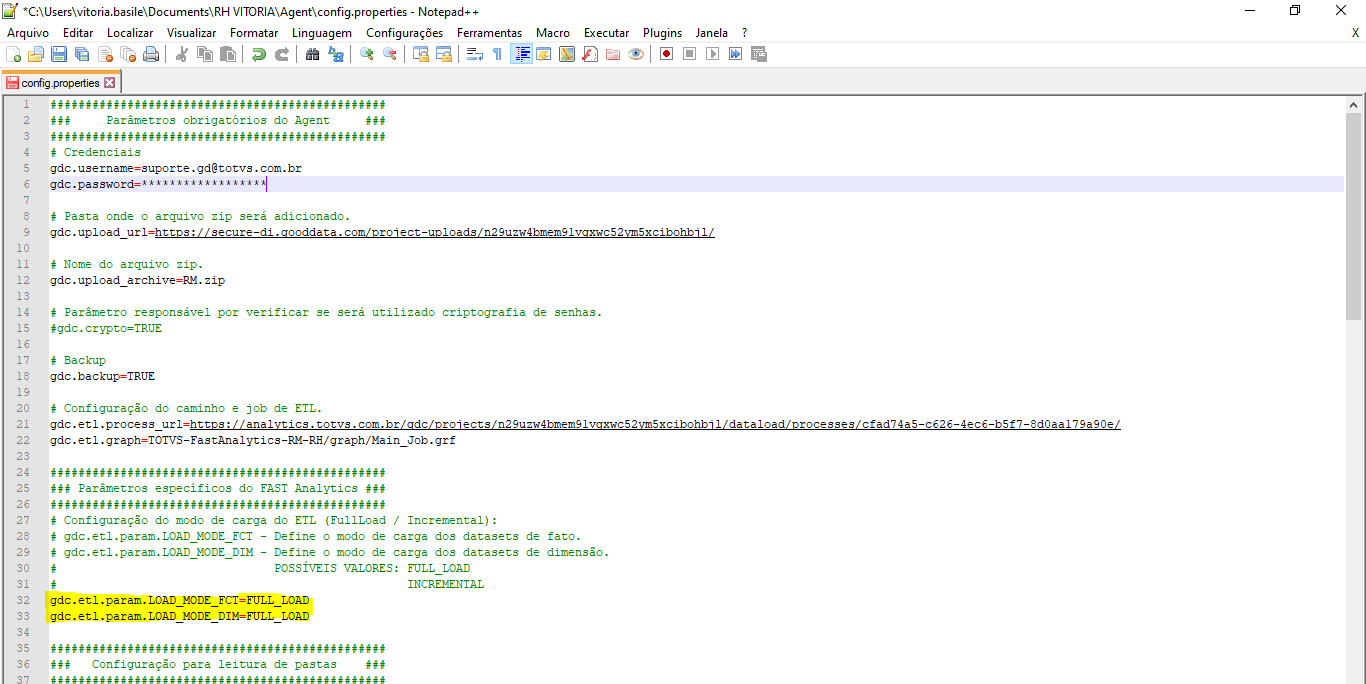The width and height of the screenshot is (1366, 684).
Task: Click the X at menu bar right end
Action: point(1355,33)
